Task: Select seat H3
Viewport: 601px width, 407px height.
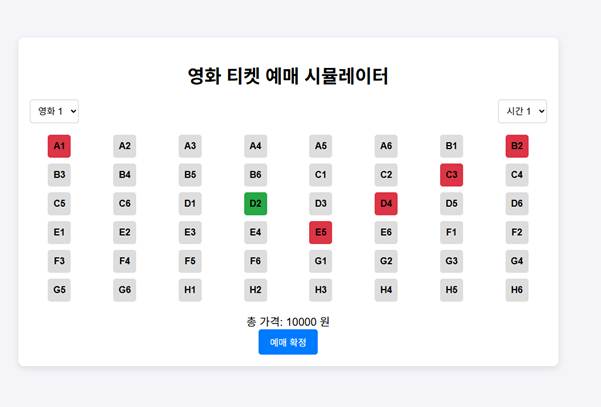Action: [x=321, y=291]
